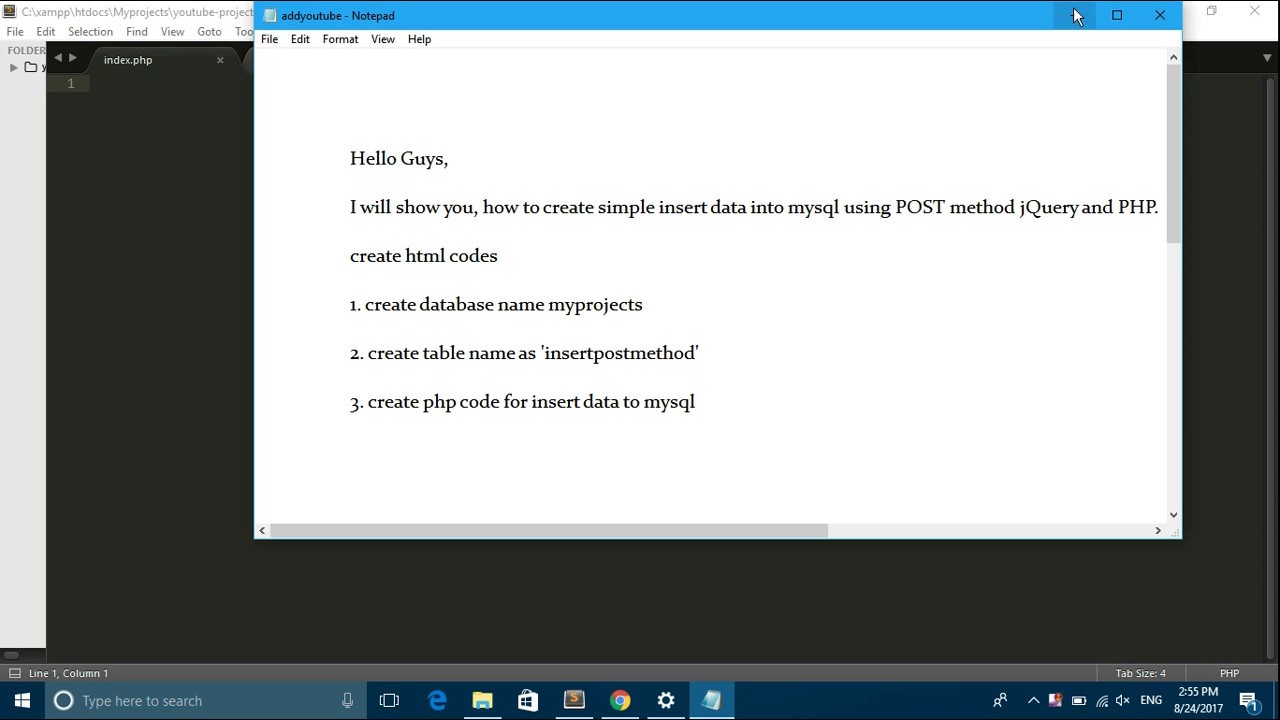Viewport: 1280px width, 720px height.
Task: Close the addyoutube Notepad window
Action: coord(1160,15)
